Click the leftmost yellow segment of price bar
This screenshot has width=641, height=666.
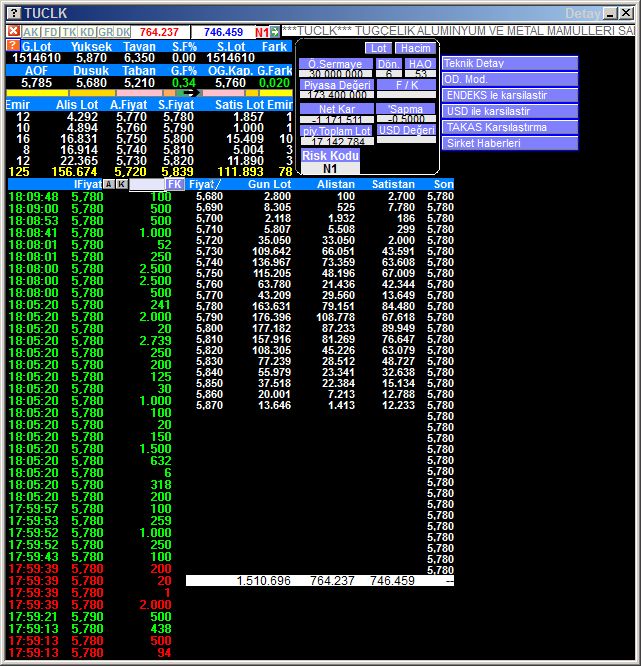coord(37,93)
